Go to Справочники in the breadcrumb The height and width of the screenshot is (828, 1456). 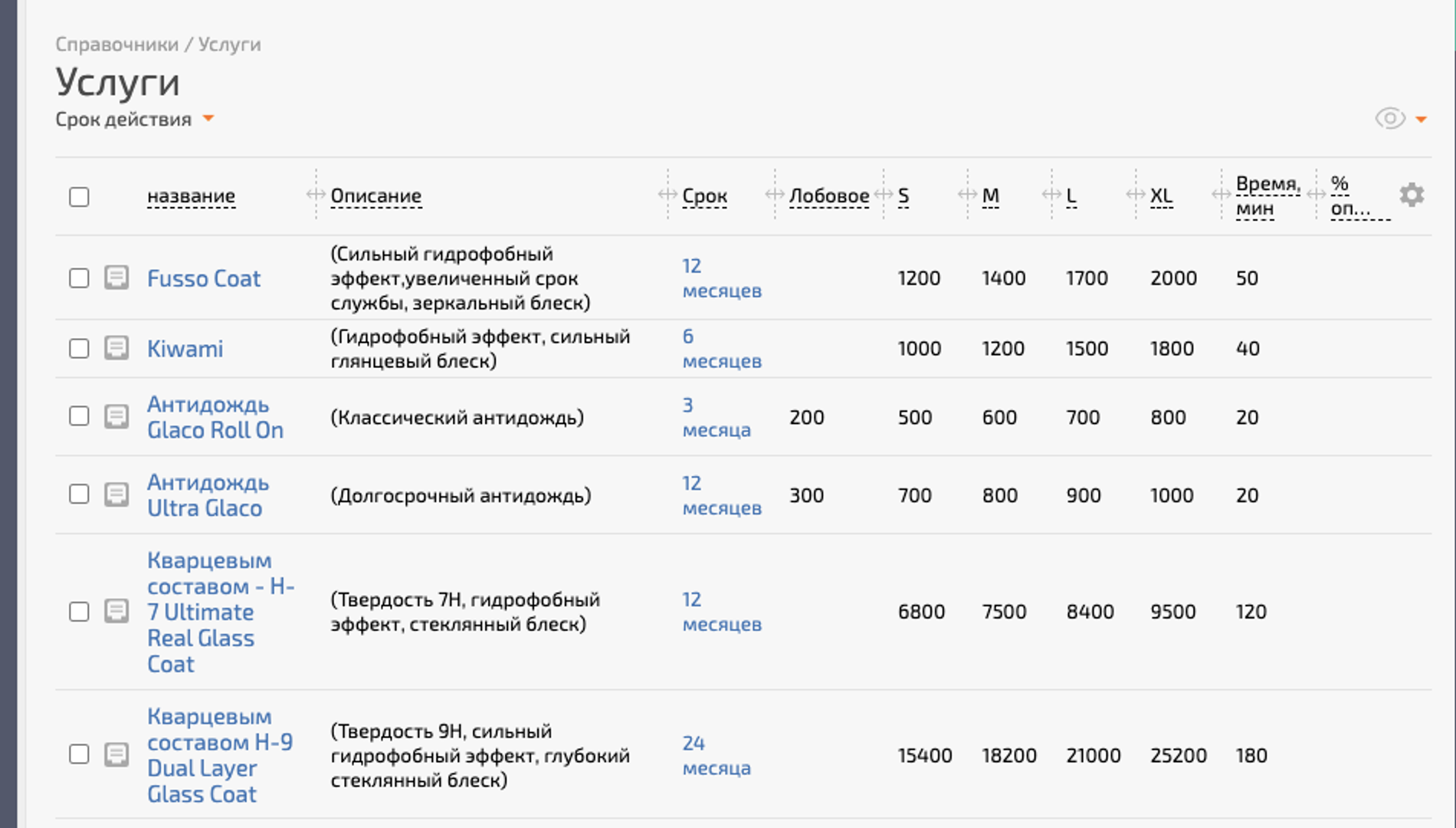pyautogui.click(x=116, y=44)
